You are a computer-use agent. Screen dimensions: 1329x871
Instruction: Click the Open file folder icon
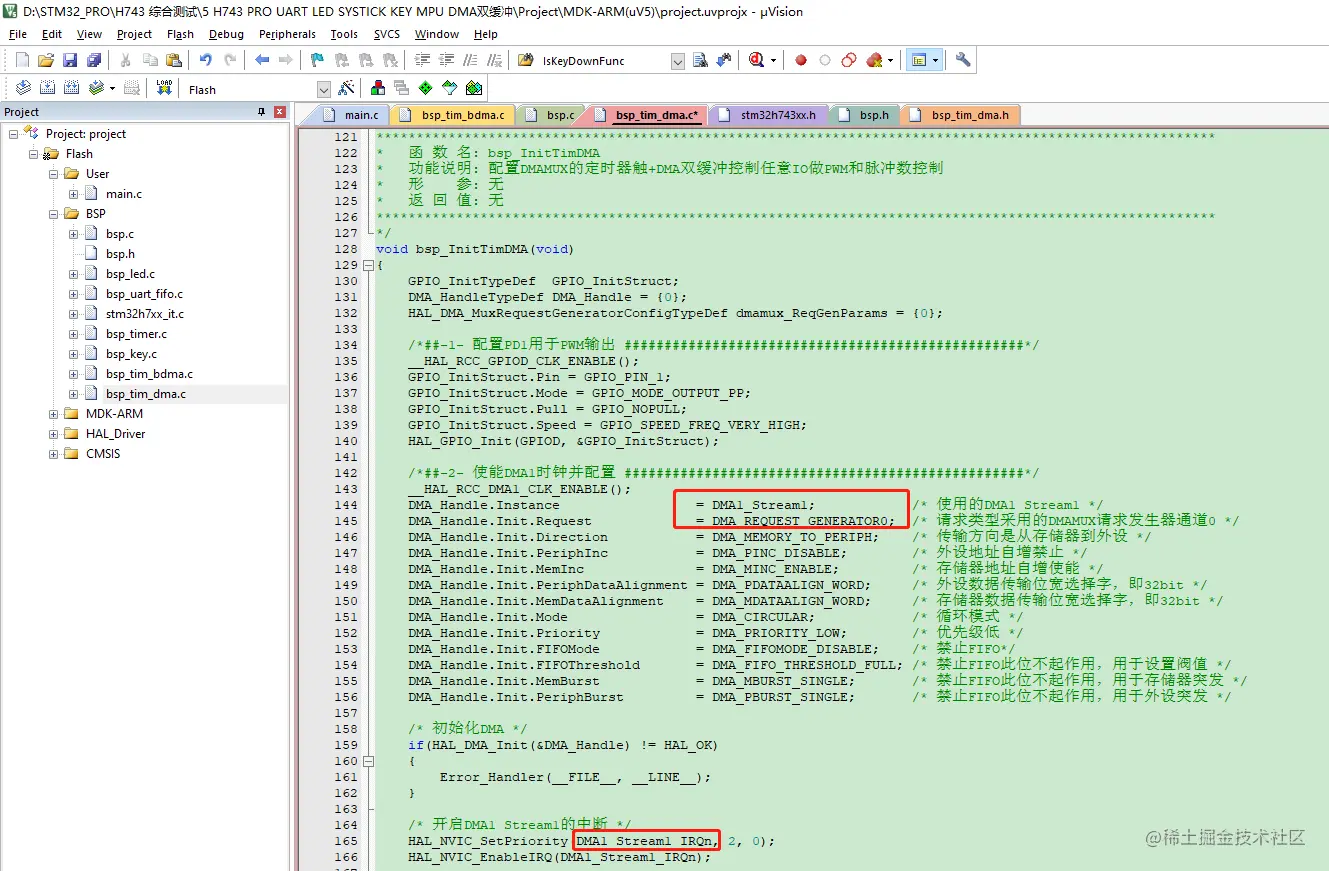(46, 60)
